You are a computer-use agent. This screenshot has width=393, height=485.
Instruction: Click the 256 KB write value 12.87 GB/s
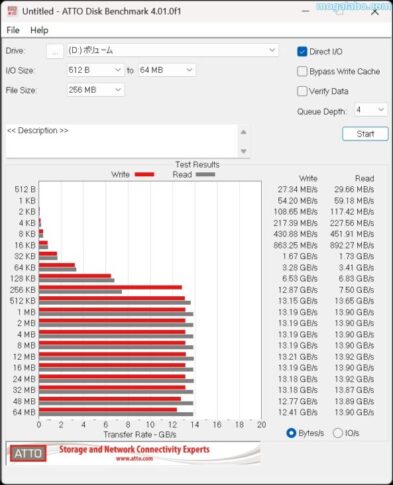point(298,290)
